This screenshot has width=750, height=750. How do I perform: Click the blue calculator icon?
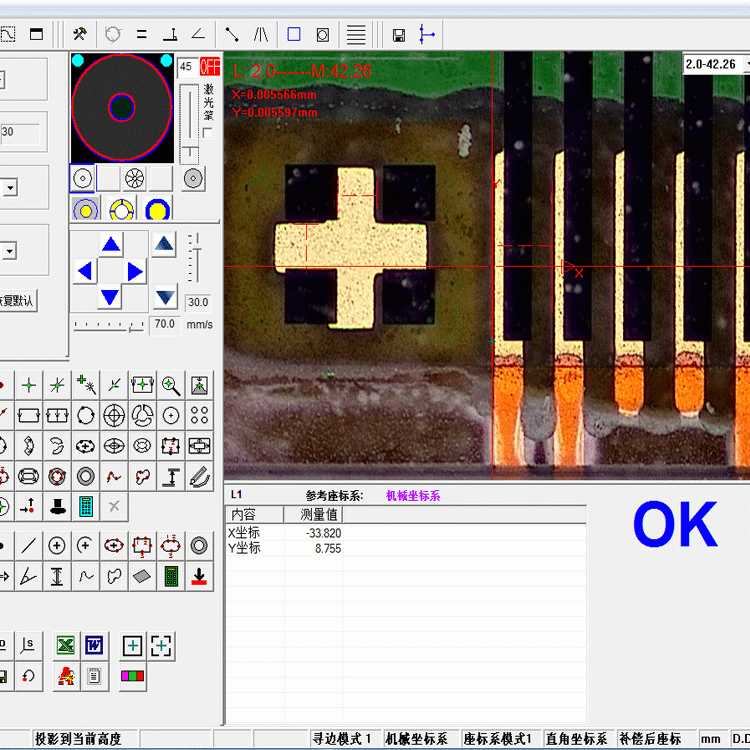tap(86, 506)
